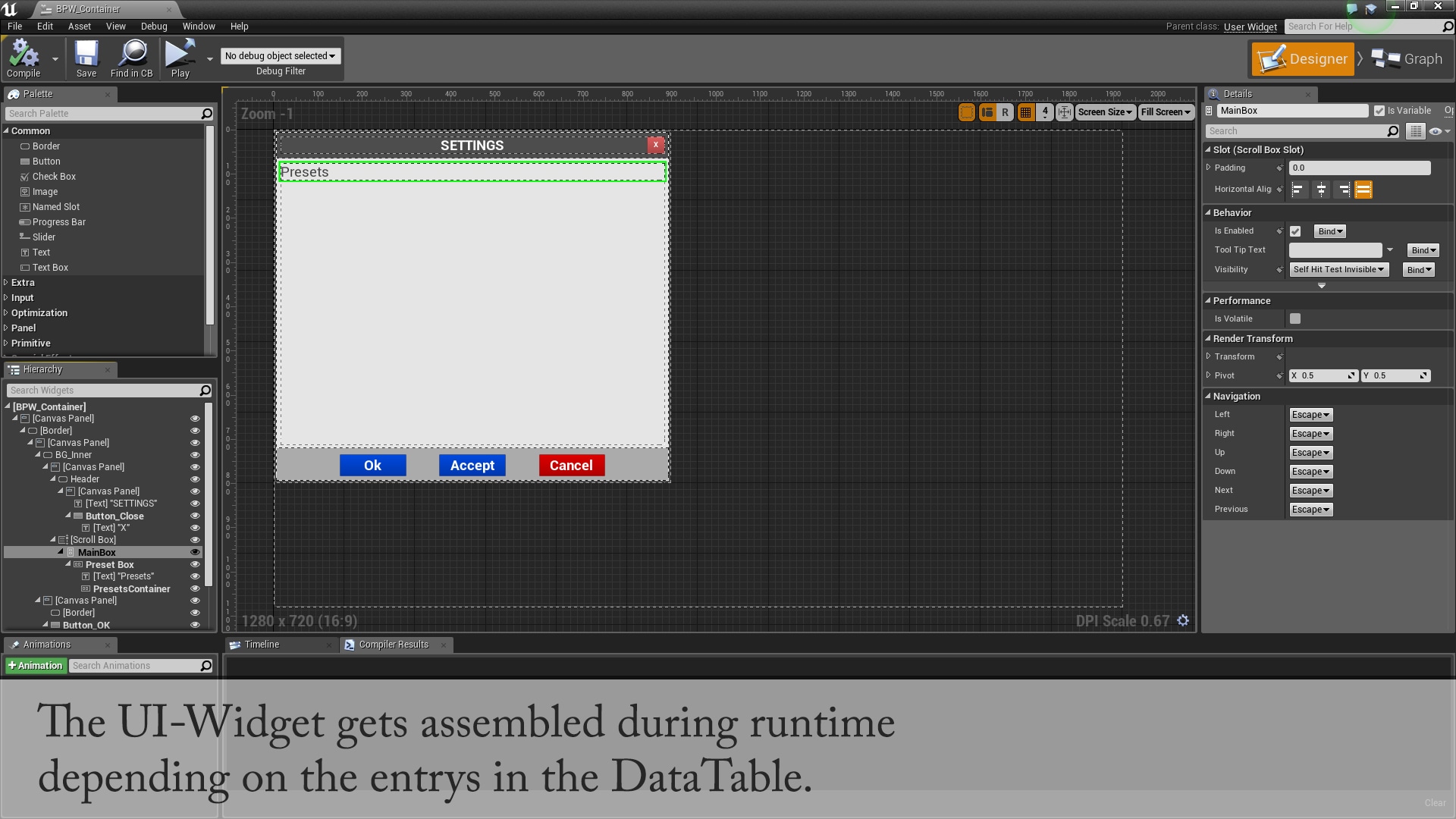Open the DPI scale settings gear
The width and height of the screenshot is (1456, 819).
click(x=1183, y=620)
